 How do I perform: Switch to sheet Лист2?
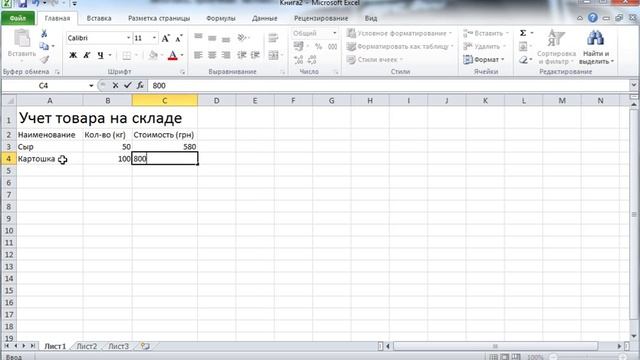(x=87, y=347)
